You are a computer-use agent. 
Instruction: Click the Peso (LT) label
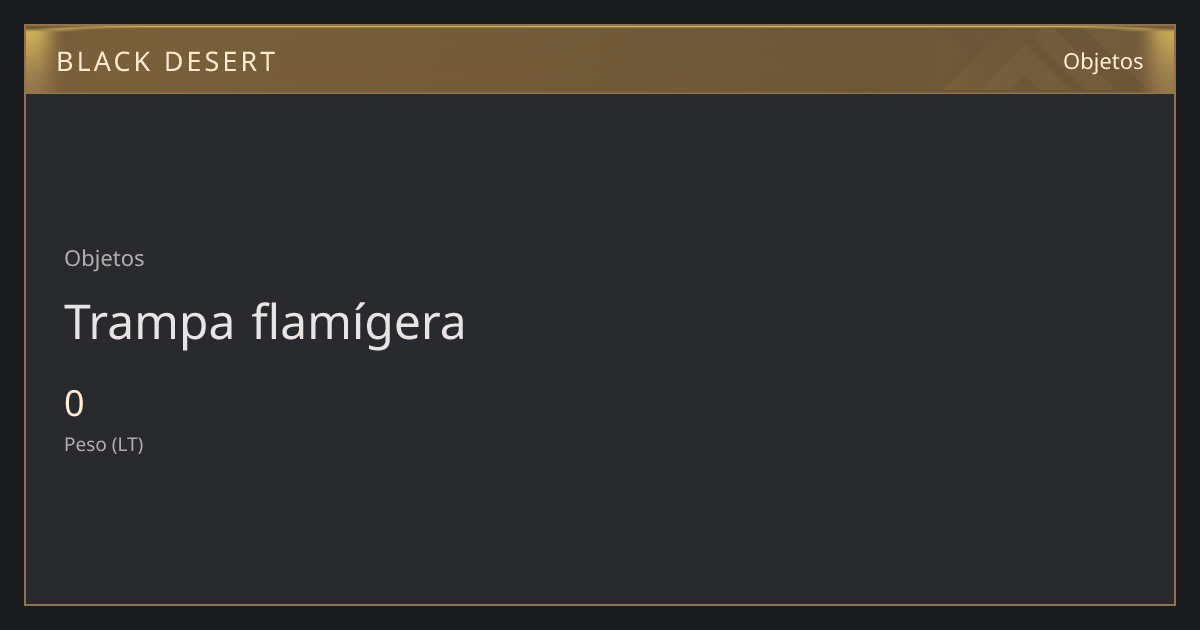click(104, 444)
